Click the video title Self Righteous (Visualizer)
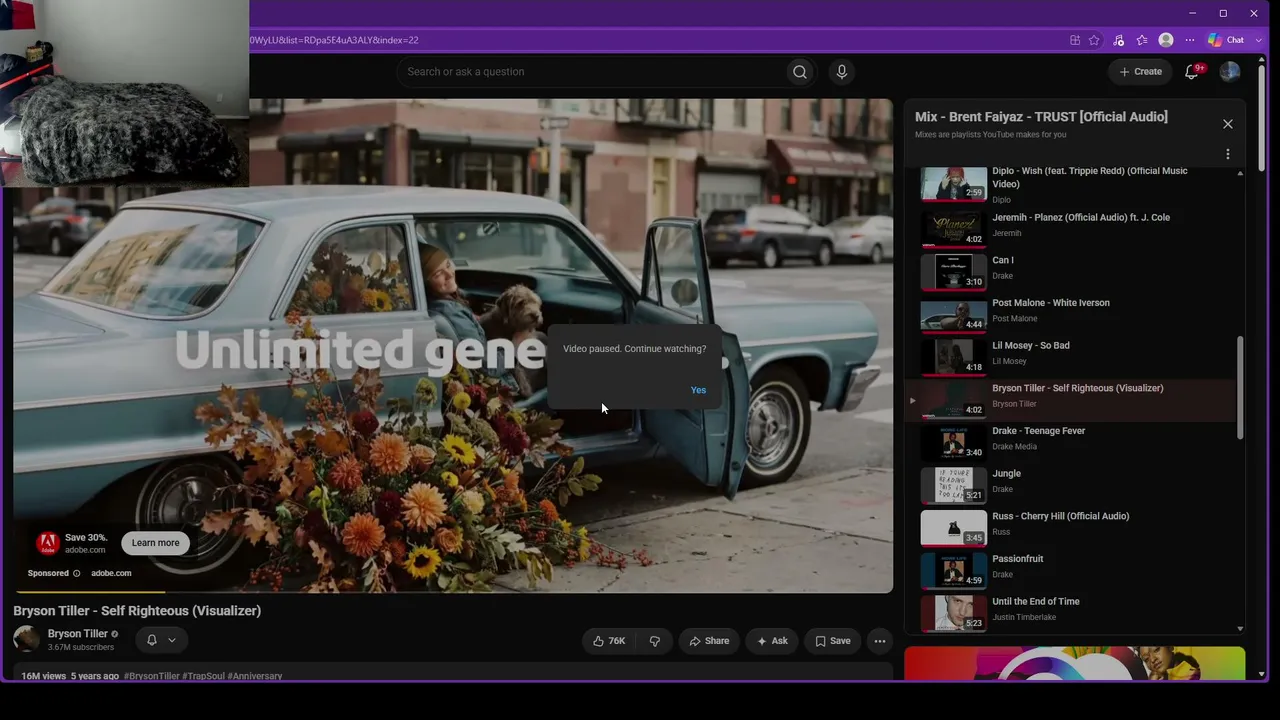The height and width of the screenshot is (720, 1280). [137, 611]
